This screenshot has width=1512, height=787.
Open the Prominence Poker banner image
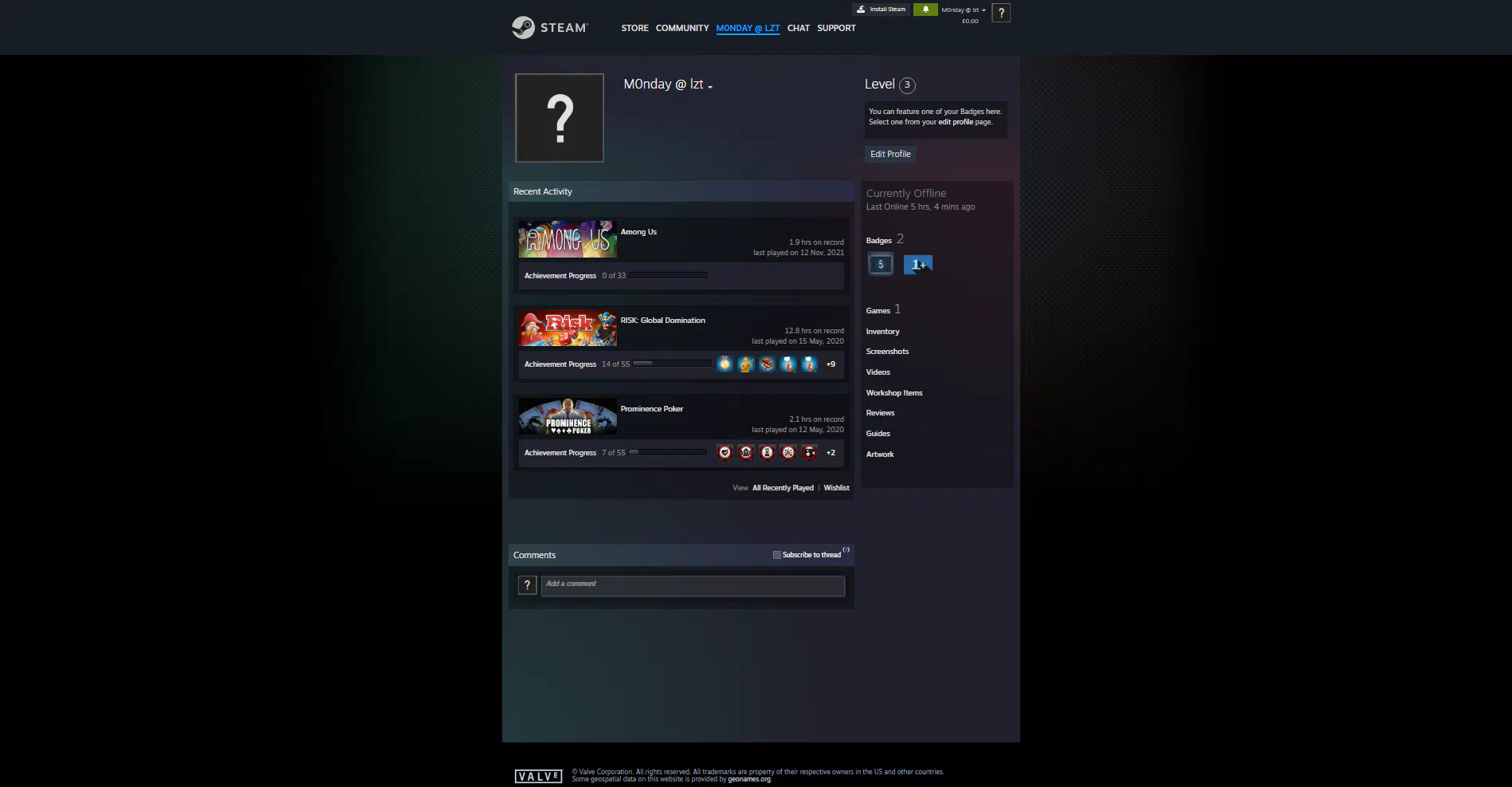(x=567, y=416)
